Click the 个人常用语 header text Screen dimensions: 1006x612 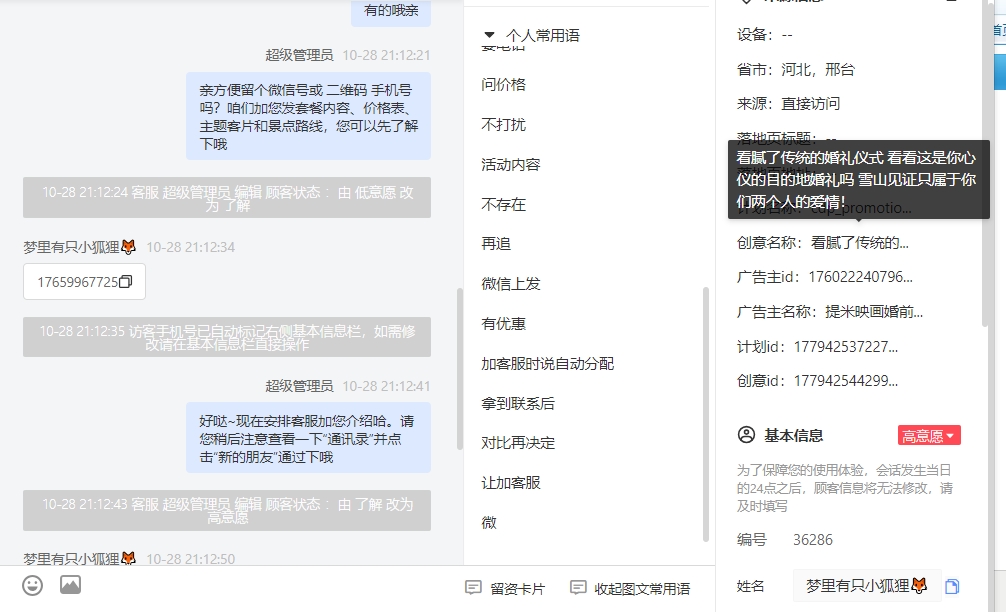(542, 36)
